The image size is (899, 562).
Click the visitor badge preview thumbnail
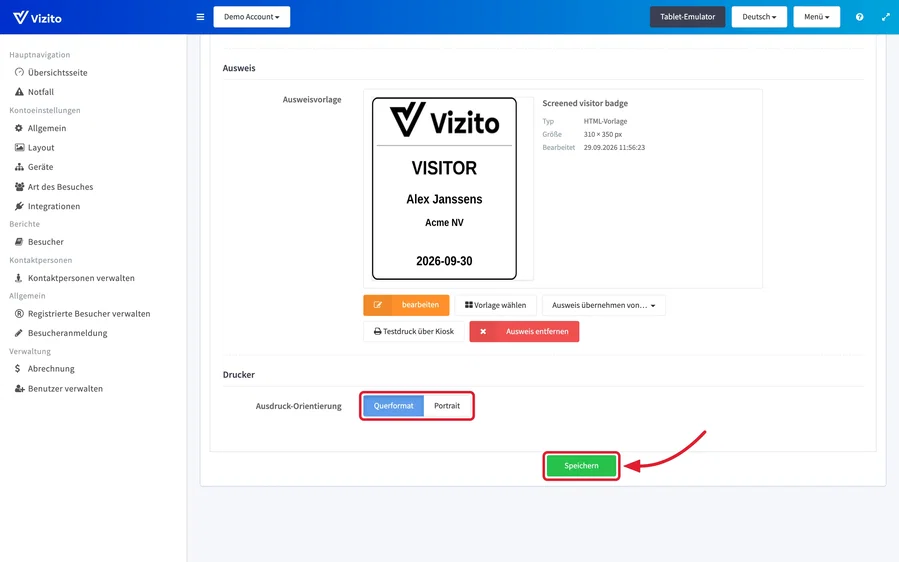pyautogui.click(x=444, y=189)
